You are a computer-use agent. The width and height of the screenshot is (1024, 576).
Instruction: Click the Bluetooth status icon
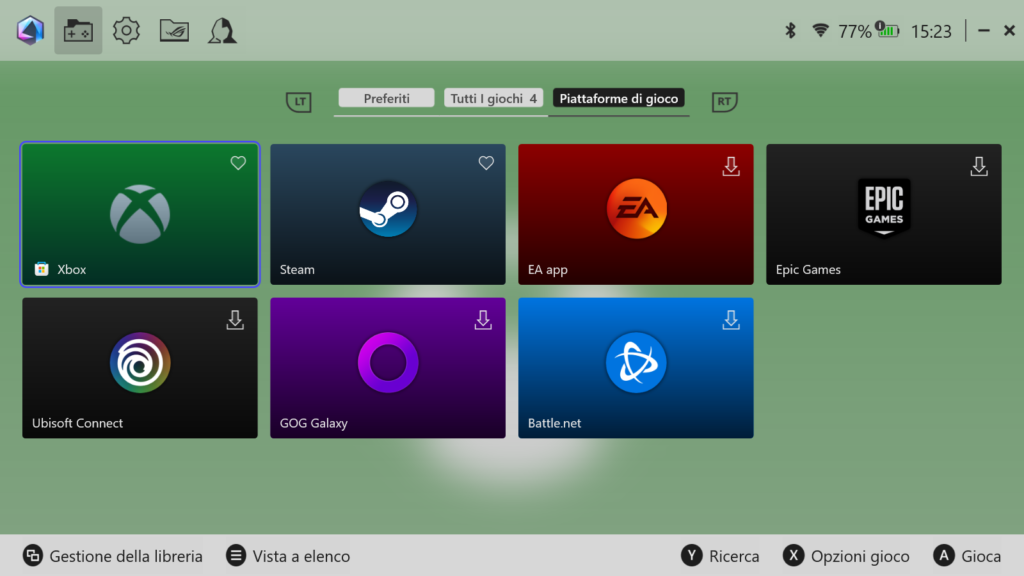[x=790, y=31]
